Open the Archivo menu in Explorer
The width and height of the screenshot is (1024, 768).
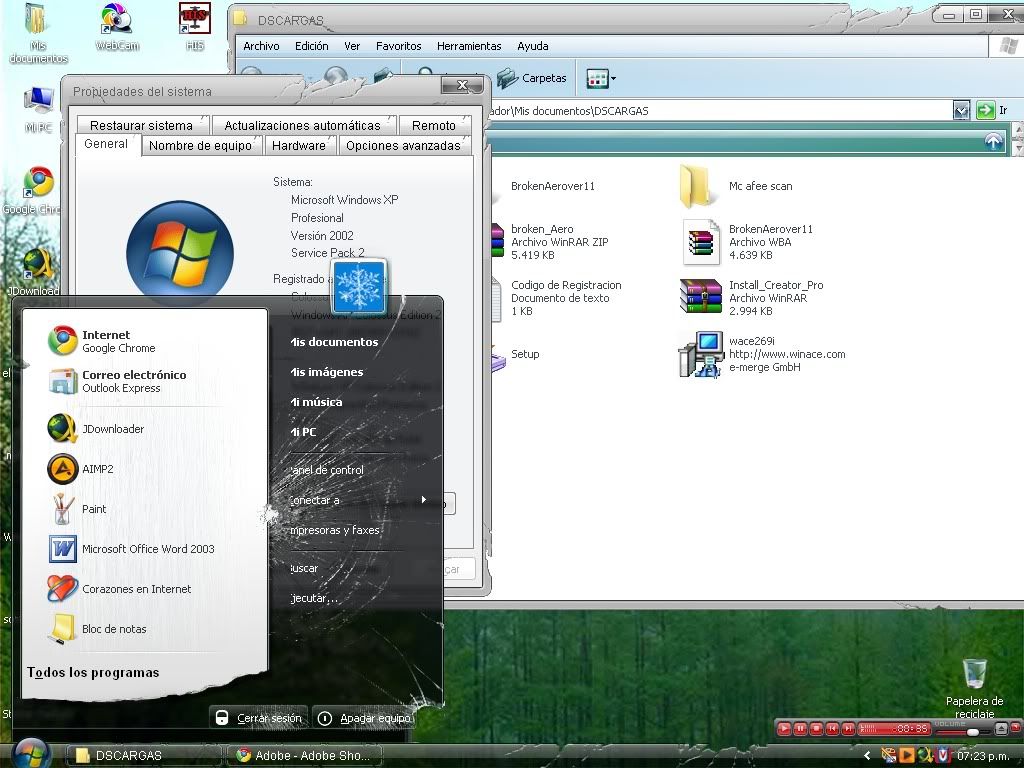pos(261,46)
